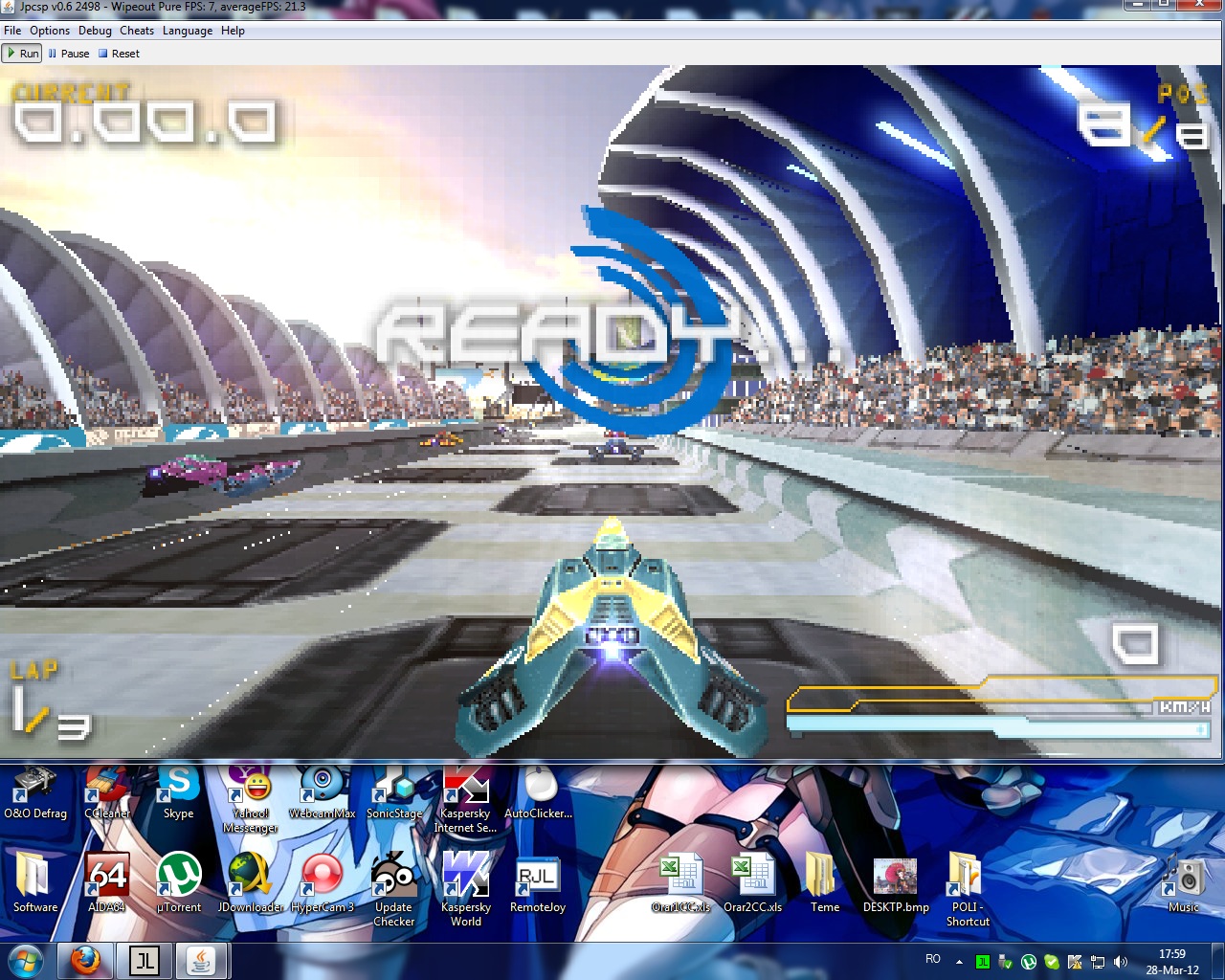Open the Options menu

50,31
